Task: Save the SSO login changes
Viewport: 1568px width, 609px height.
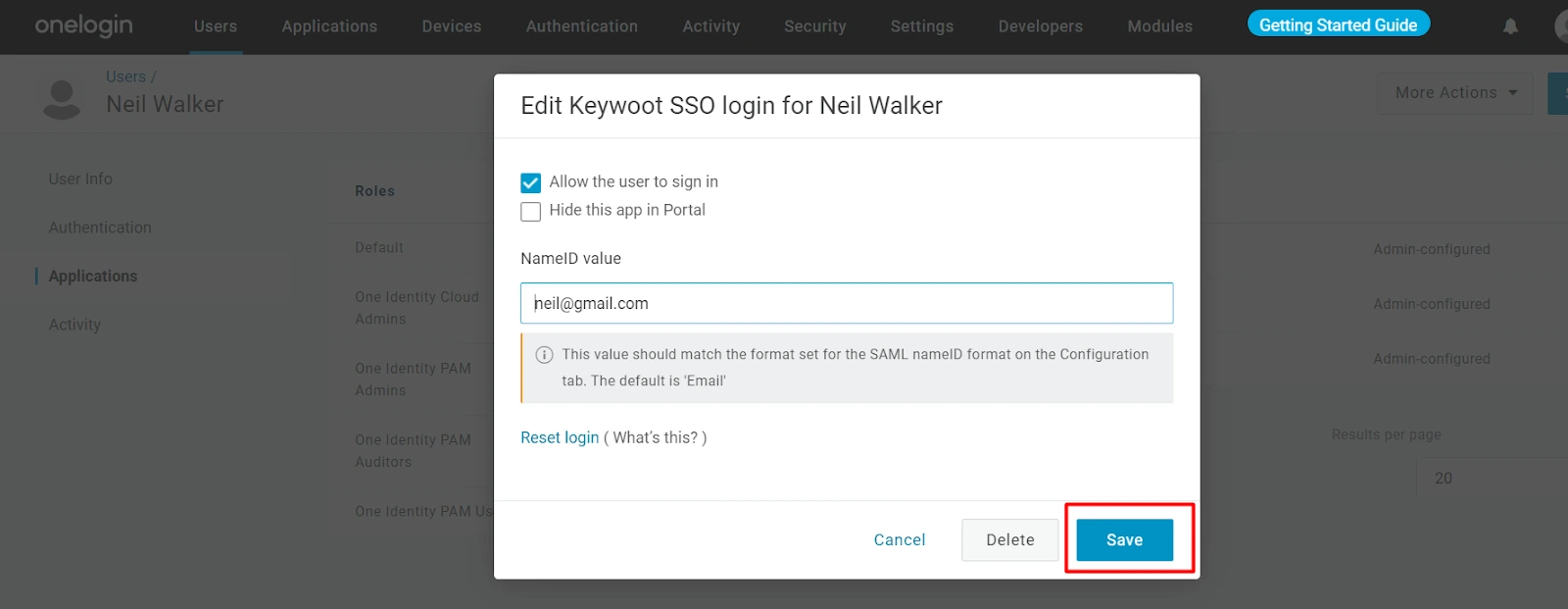Action: pyautogui.click(x=1125, y=540)
